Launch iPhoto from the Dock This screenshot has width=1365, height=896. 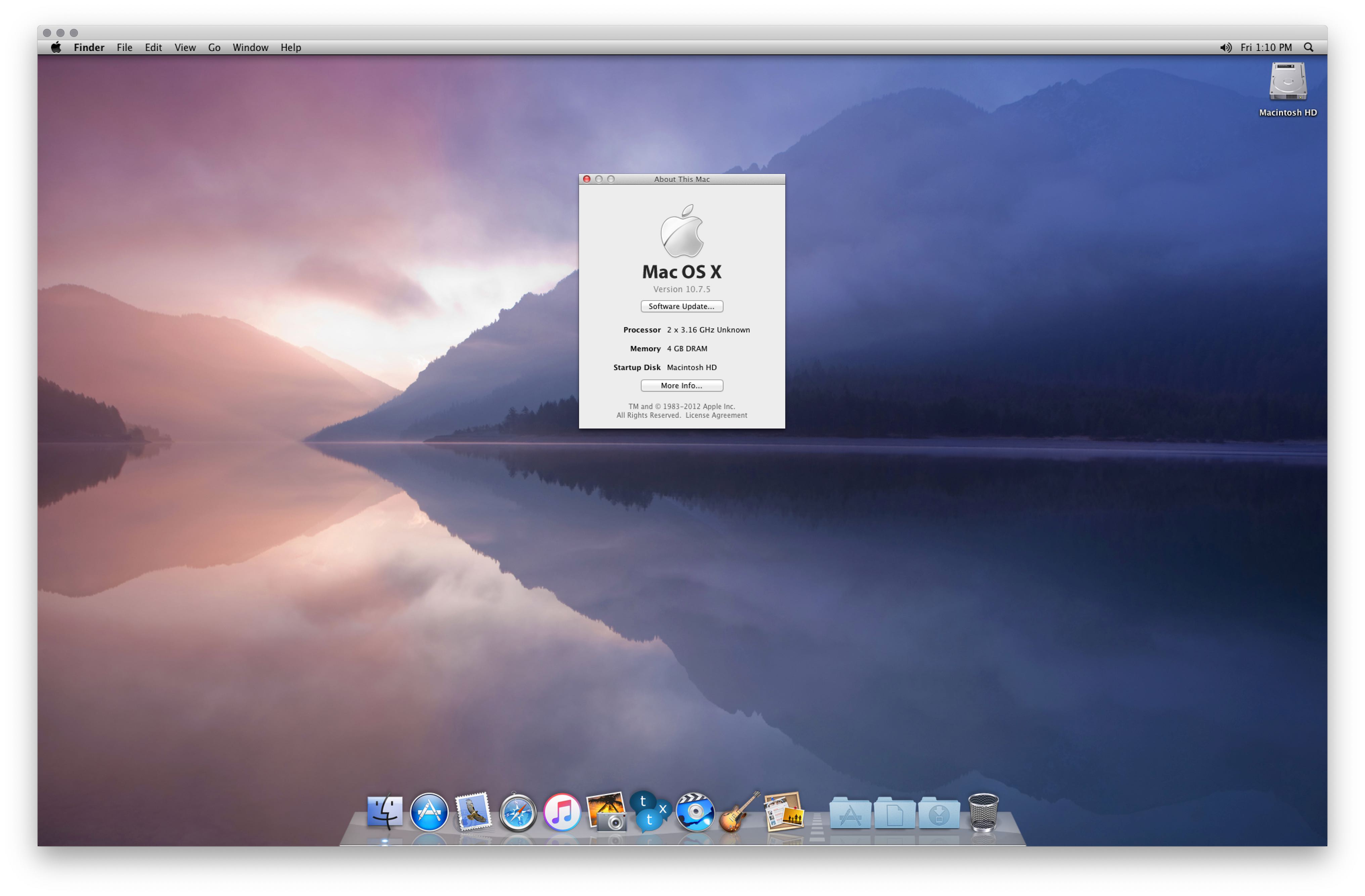tap(606, 812)
